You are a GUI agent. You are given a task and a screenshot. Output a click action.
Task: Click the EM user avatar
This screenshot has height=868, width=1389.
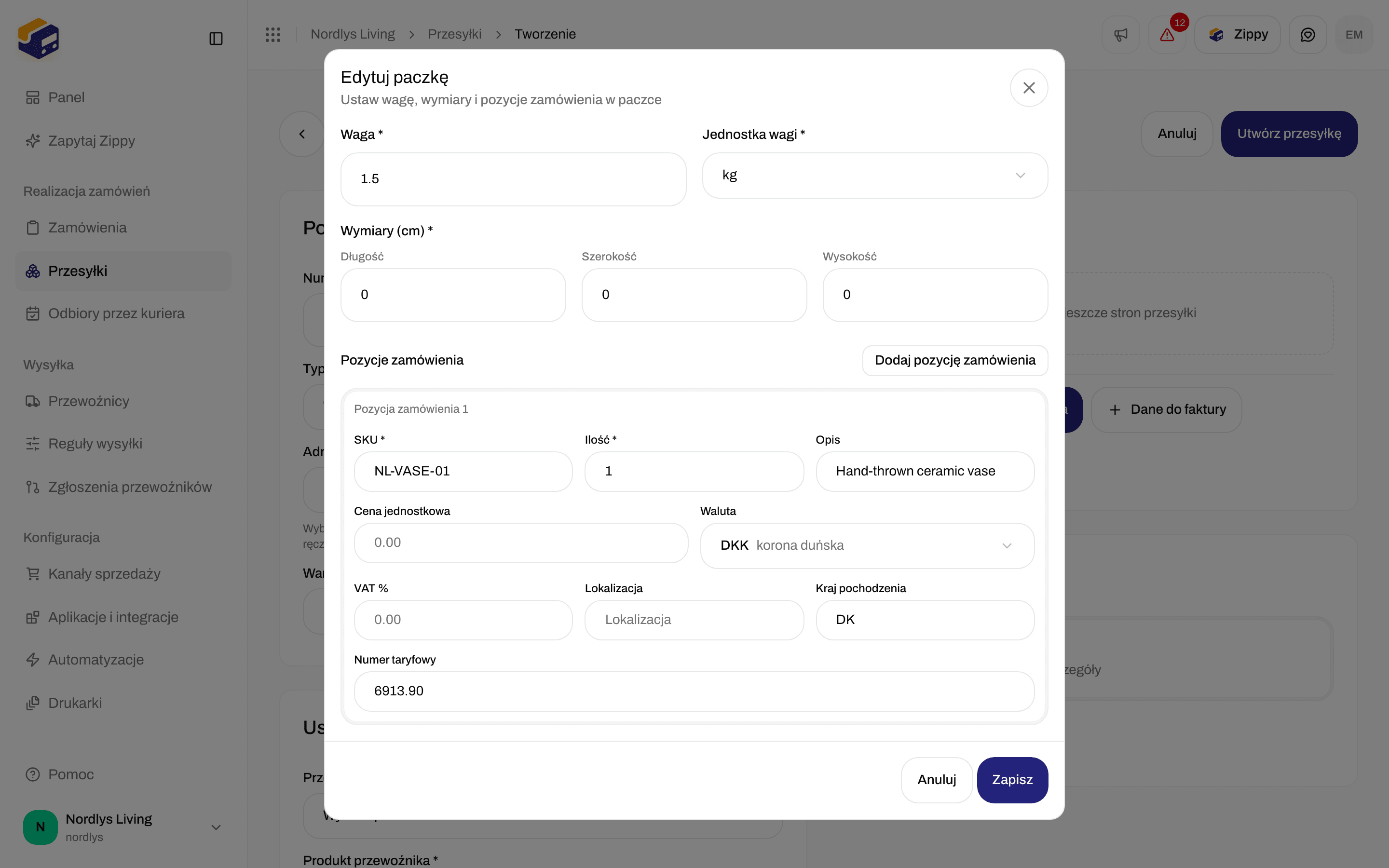coord(1354,34)
